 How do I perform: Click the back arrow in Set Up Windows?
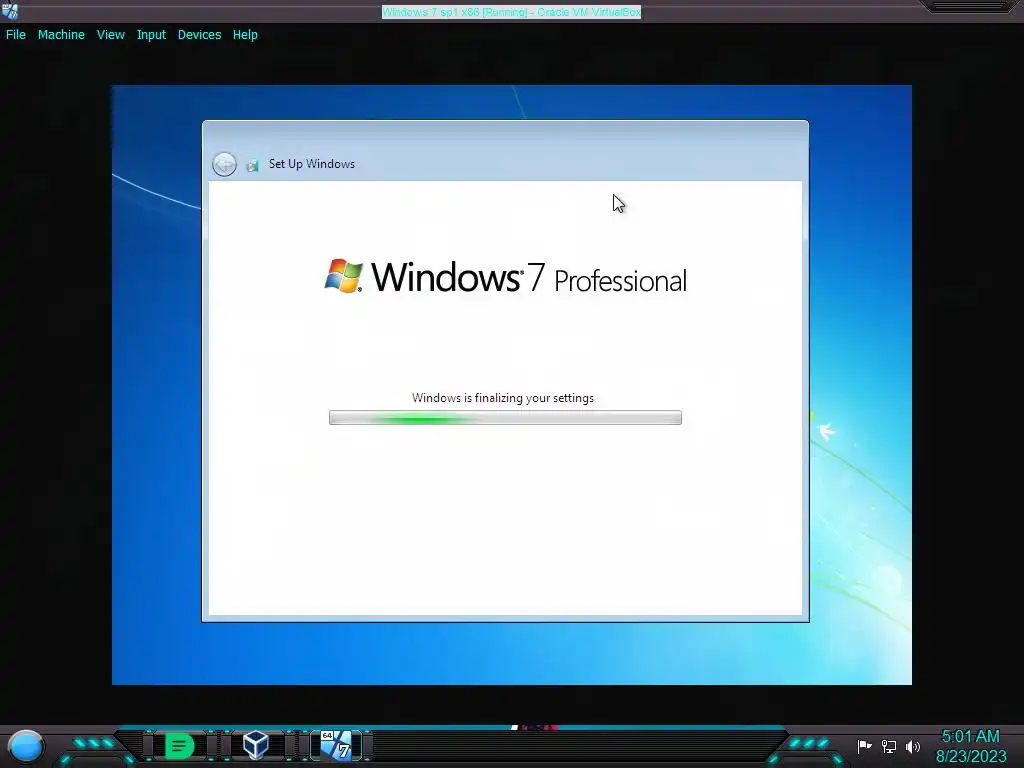(224, 164)
